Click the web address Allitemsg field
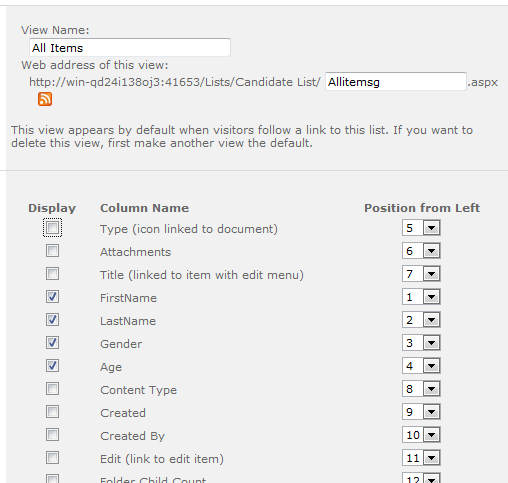This screenshot has width=508, height=483. (x=396, y=82)
